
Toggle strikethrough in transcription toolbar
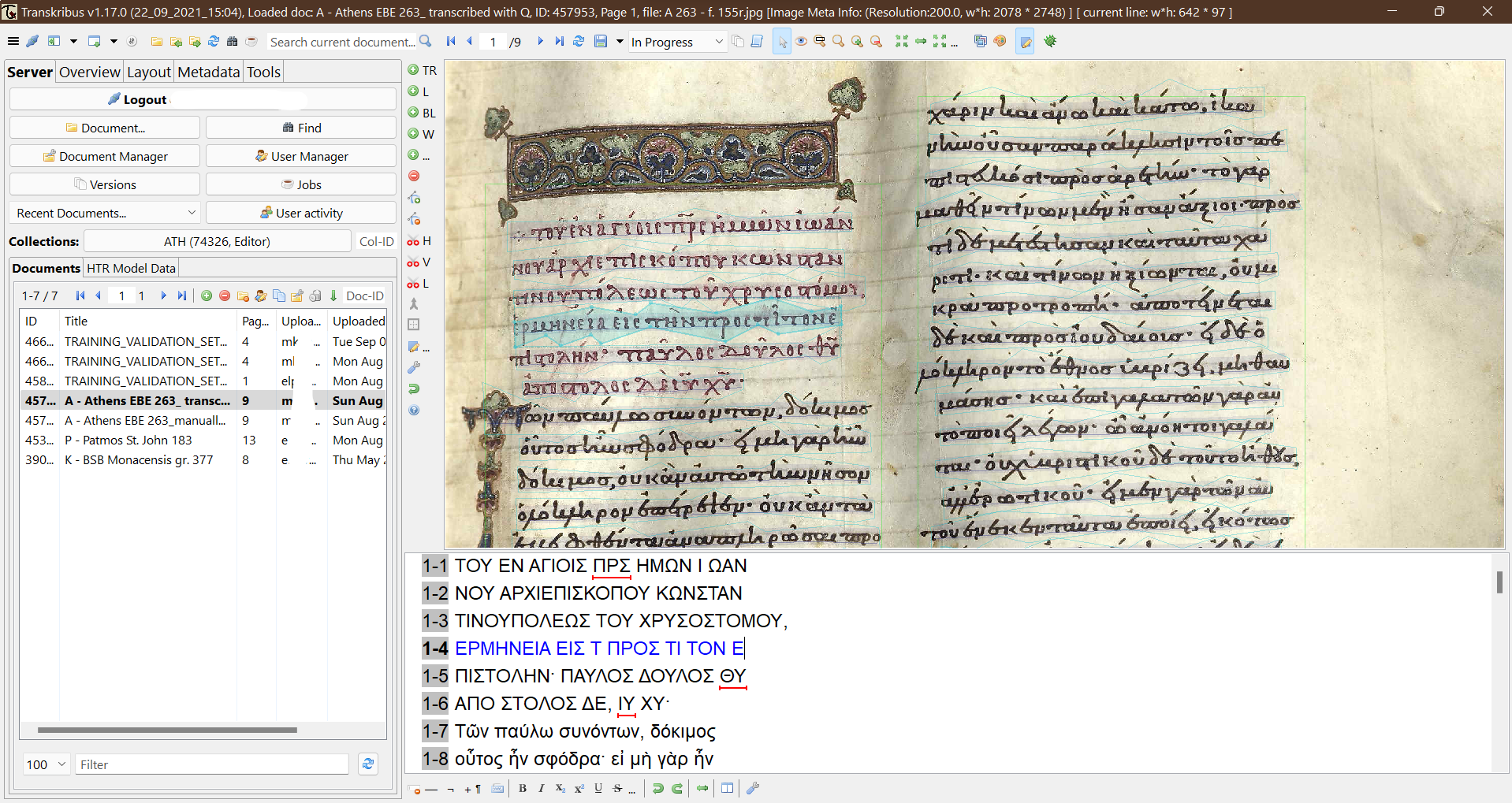(617, 788)
